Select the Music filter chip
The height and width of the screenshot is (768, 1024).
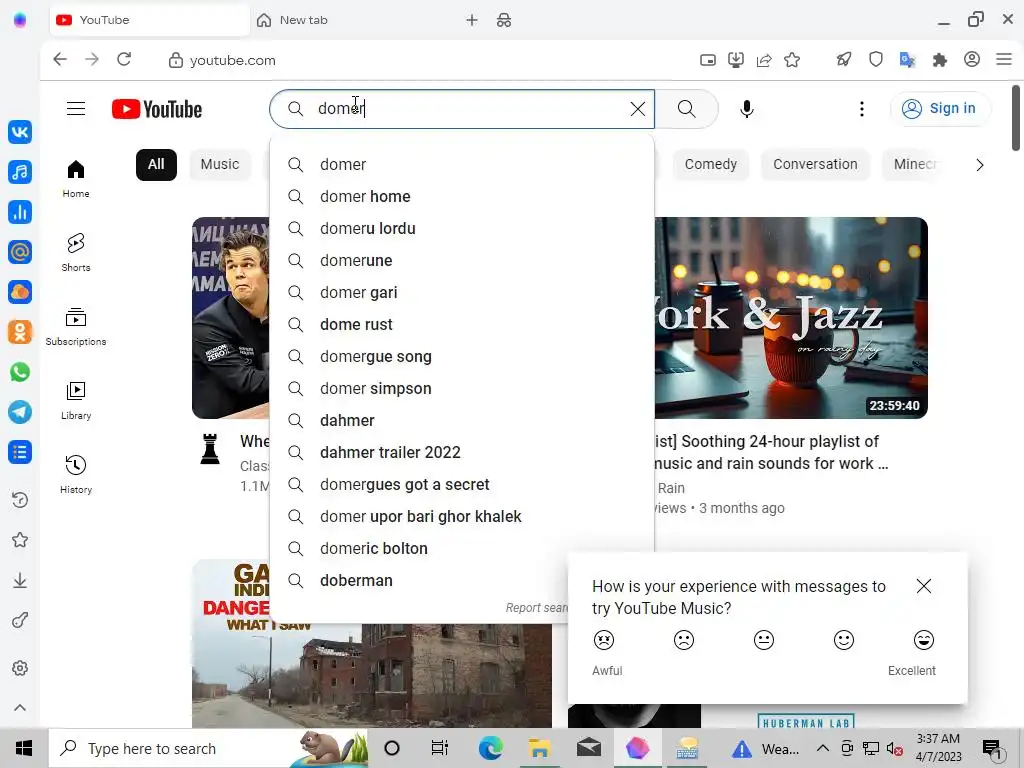coord(219,165)
